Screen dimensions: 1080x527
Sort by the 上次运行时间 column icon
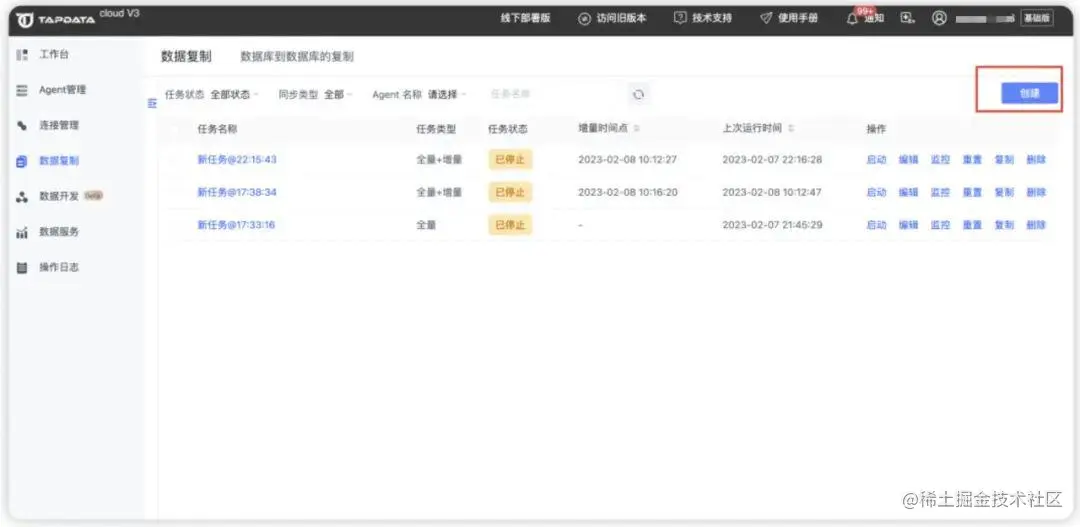point(791,128)
